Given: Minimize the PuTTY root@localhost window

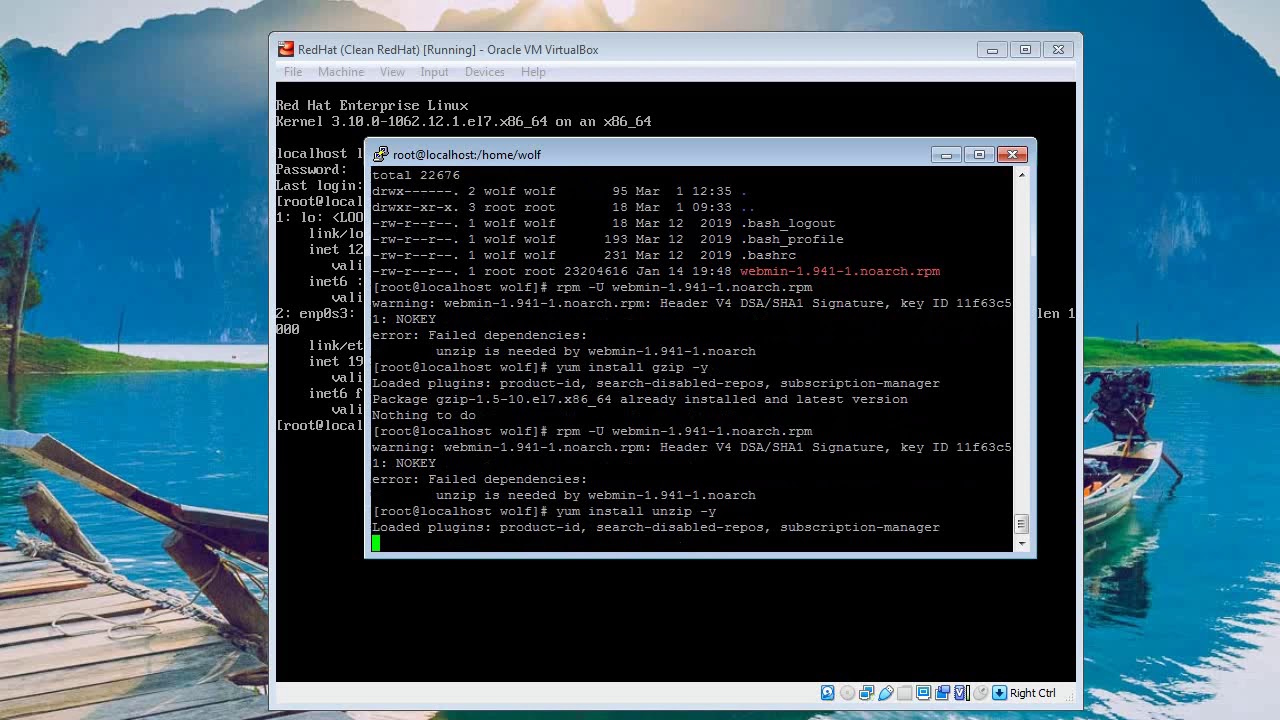Looking at the screenshot, I should point(946,154).
